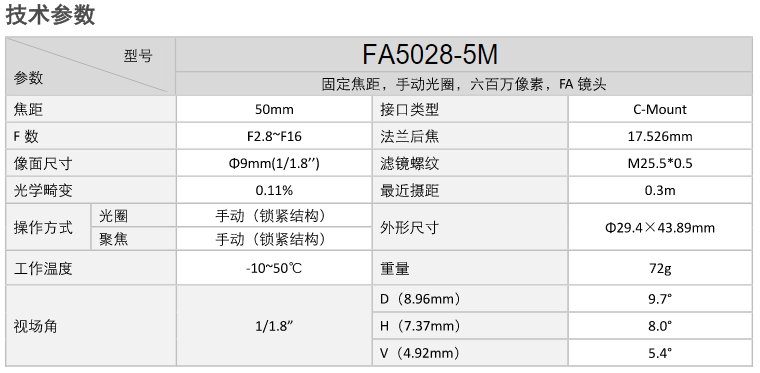Click the Φ9mm(1/1.8'') image size cell
Image resolution: width=760 pixels, height=373 pixels.
[274, 164]
